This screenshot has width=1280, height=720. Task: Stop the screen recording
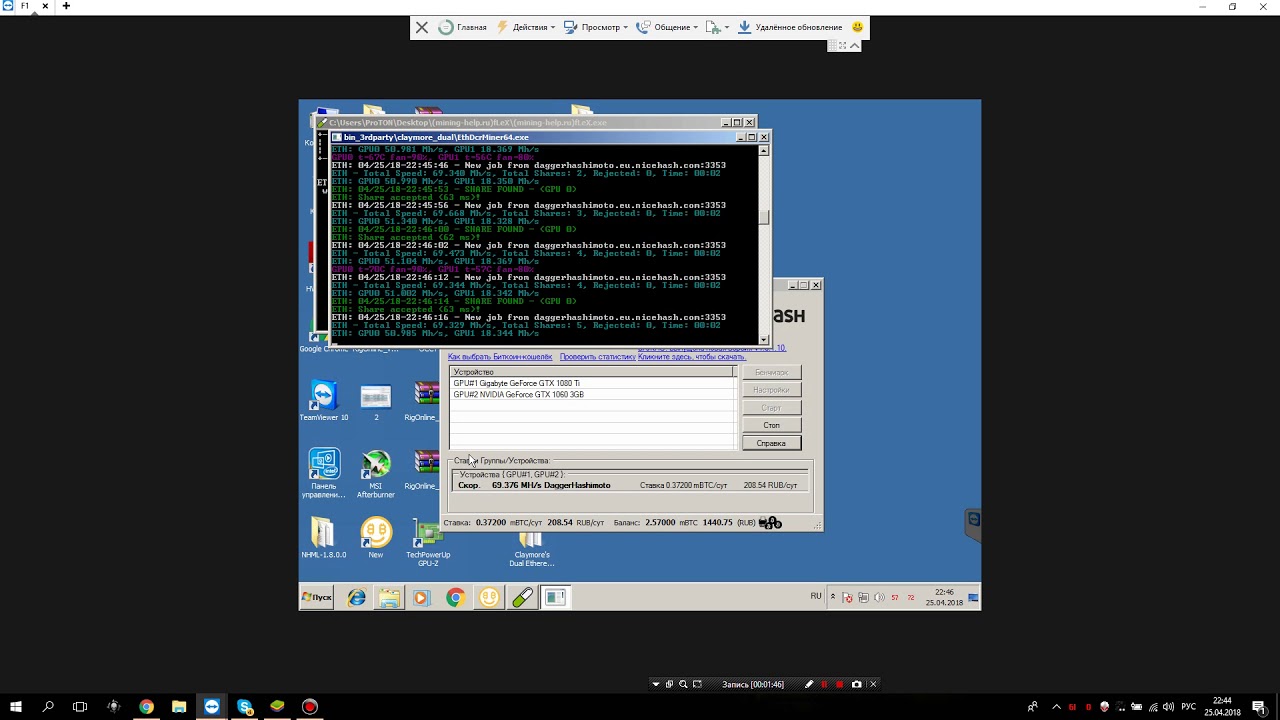[839, 685]
